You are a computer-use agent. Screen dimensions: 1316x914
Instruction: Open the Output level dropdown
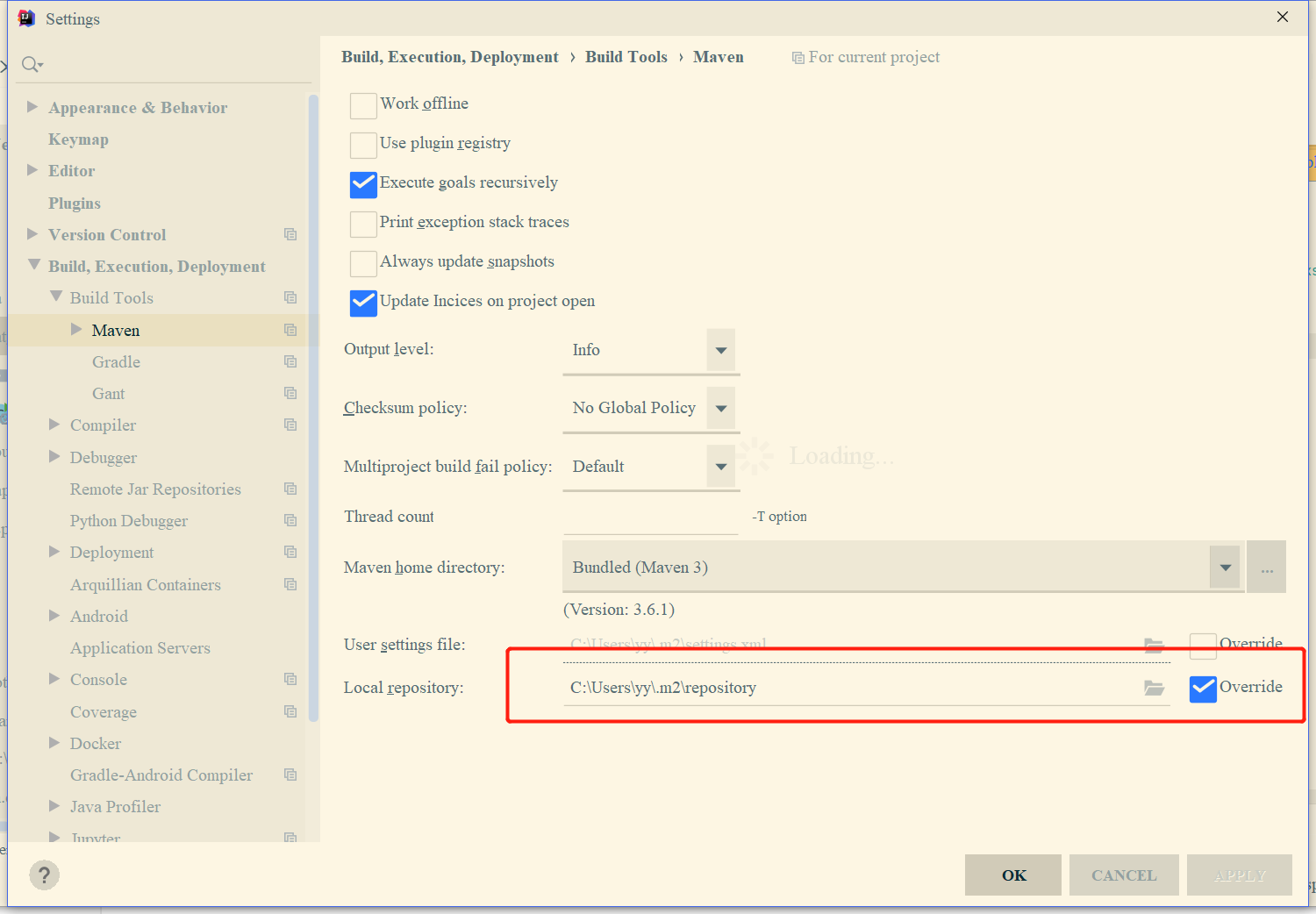pyautogui.click(x=720, y=350)
